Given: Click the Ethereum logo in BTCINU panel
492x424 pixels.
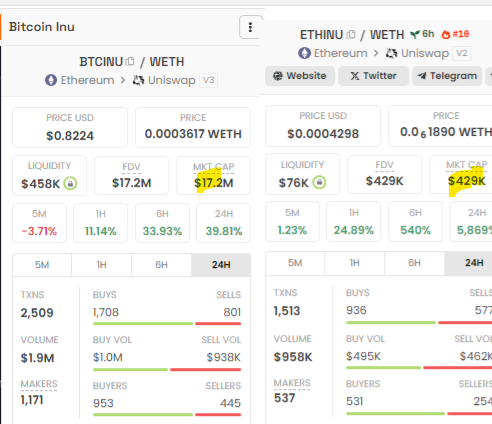Looking at the screenshot, I should [x=51, y=80].
